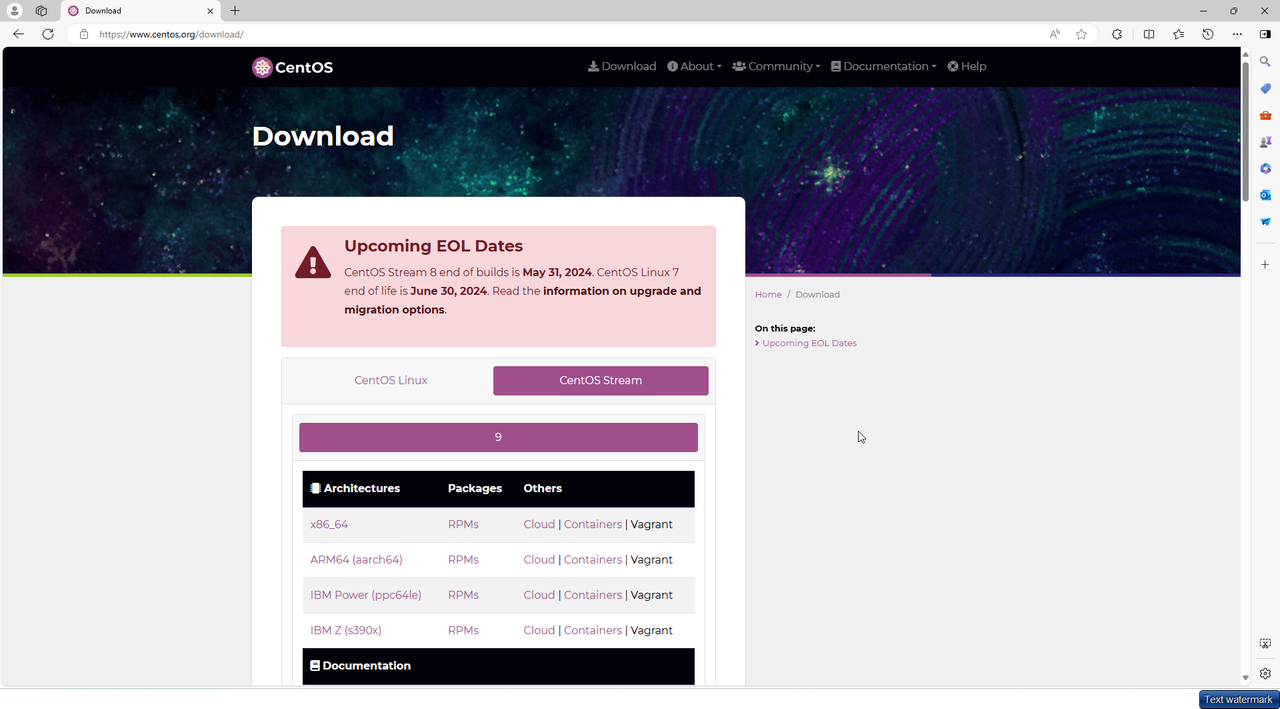Image resolution: width=1280 pixels, height=709 pixels.
Task: Open Containers link in IBM Power row
Action: coord(593,595)
